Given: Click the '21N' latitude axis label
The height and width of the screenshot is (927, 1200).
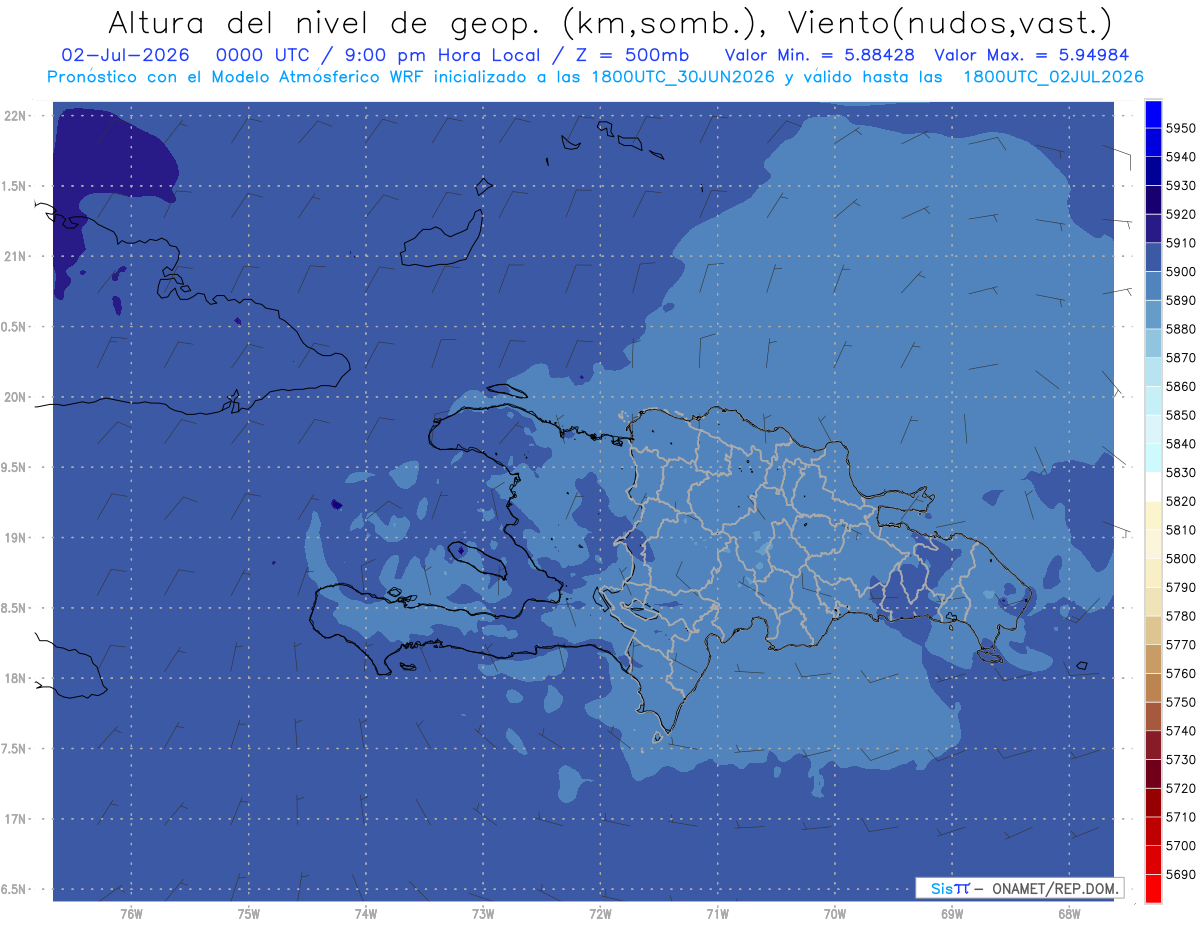Looking at the screenshot, I should (16, 257).
